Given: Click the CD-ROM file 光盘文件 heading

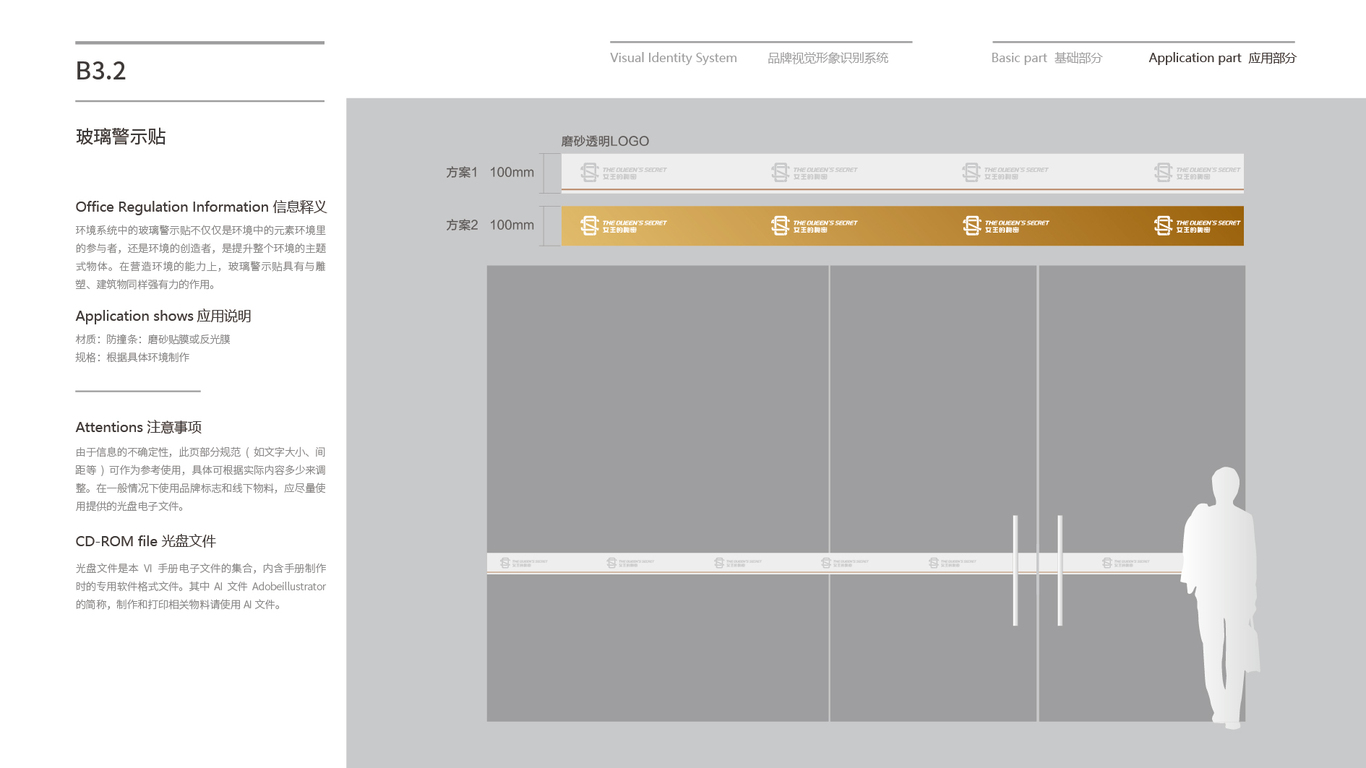Looking at the screenshot, I should coord(146,541).
